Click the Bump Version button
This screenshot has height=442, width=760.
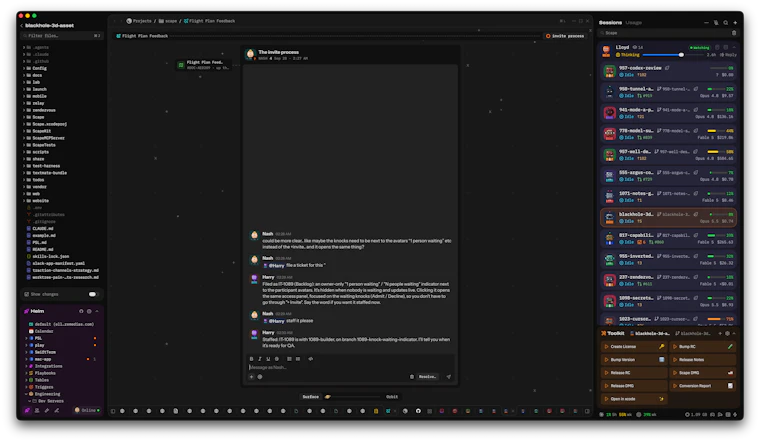pos(634,360)
